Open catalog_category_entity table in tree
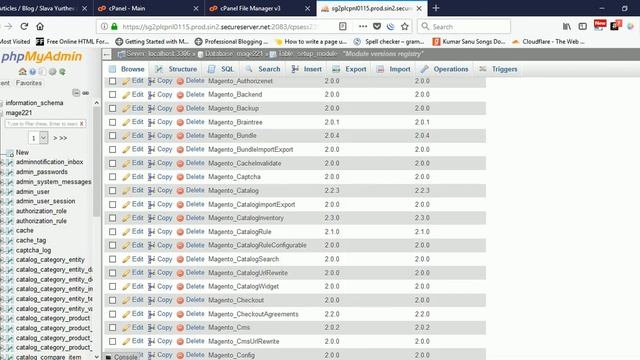Screen dimensions: 640x360 point(50,260)
